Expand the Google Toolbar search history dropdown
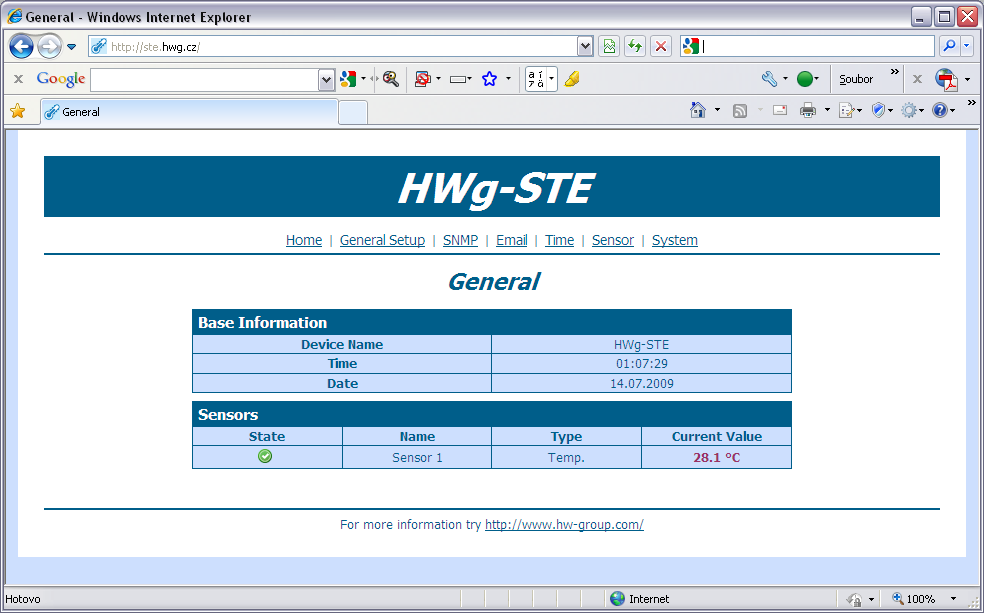This screenshot has height=613, width=984. 326,80
